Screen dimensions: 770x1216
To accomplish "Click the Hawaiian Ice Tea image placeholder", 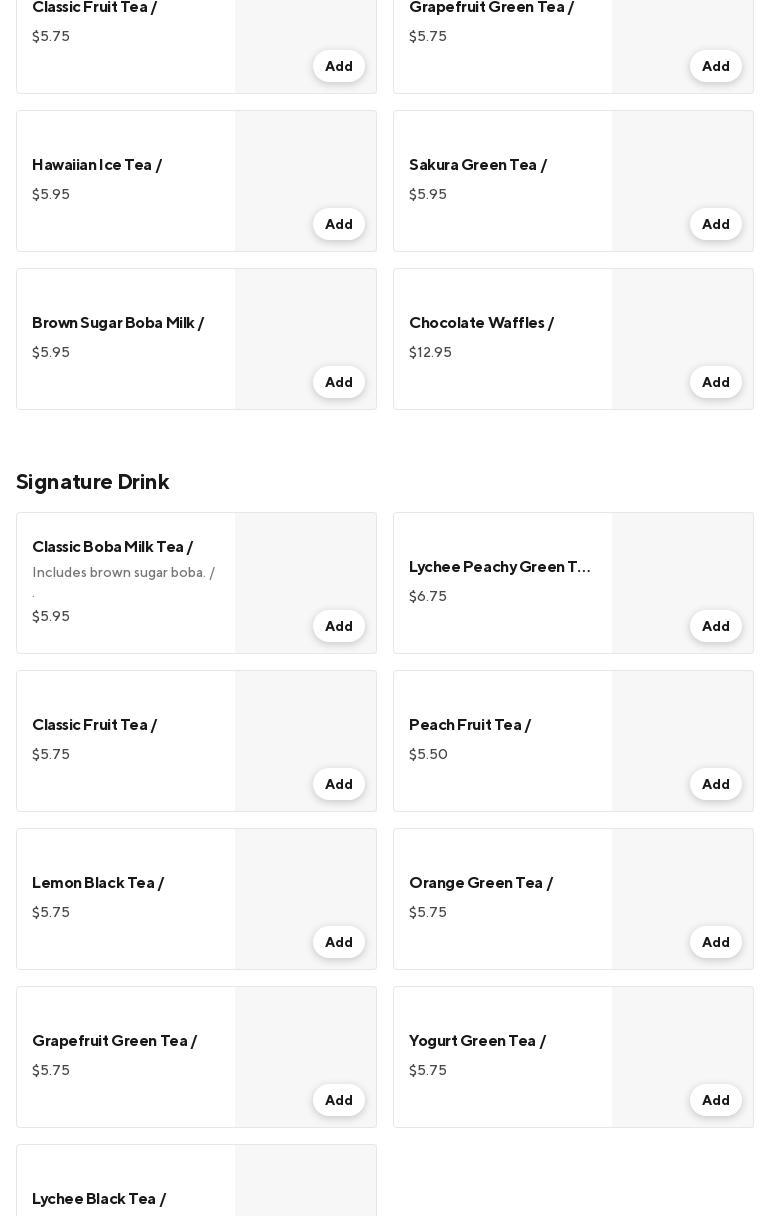I will (x=305, y=160).
